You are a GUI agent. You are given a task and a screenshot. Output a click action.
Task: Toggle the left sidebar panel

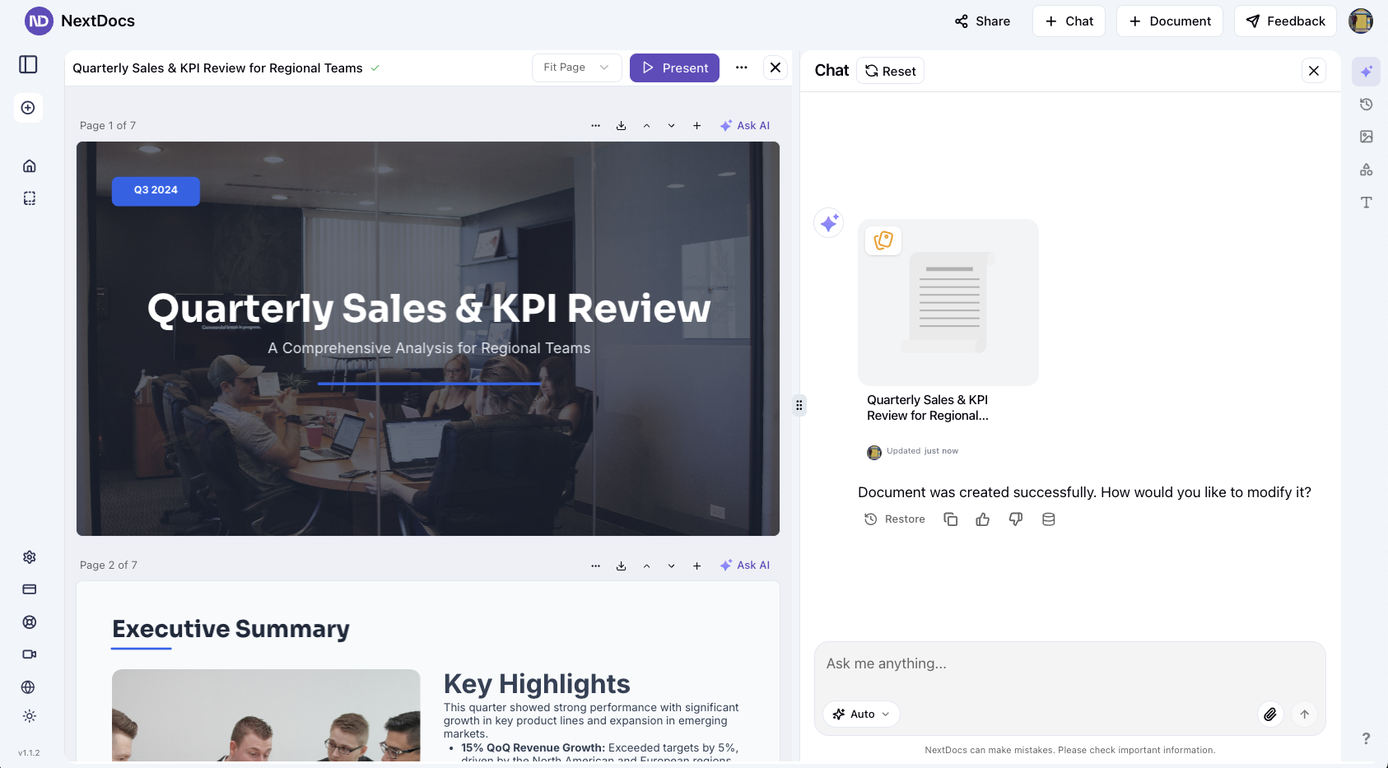[x=28, y=63]
